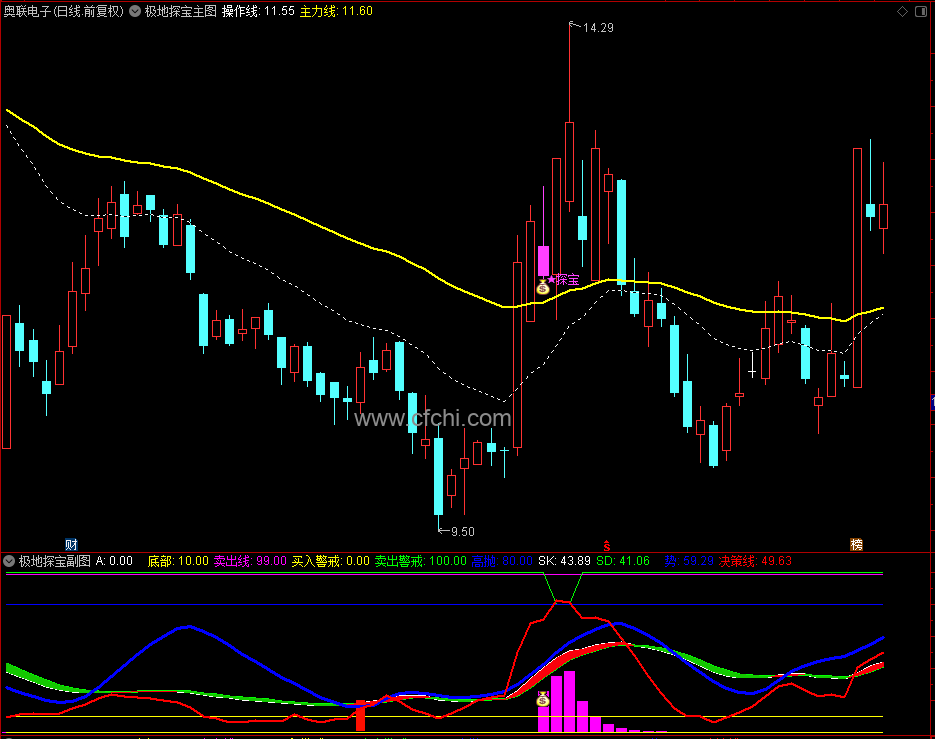
Task: Click the 卖出线: 99.00 value
Action: 250,561
